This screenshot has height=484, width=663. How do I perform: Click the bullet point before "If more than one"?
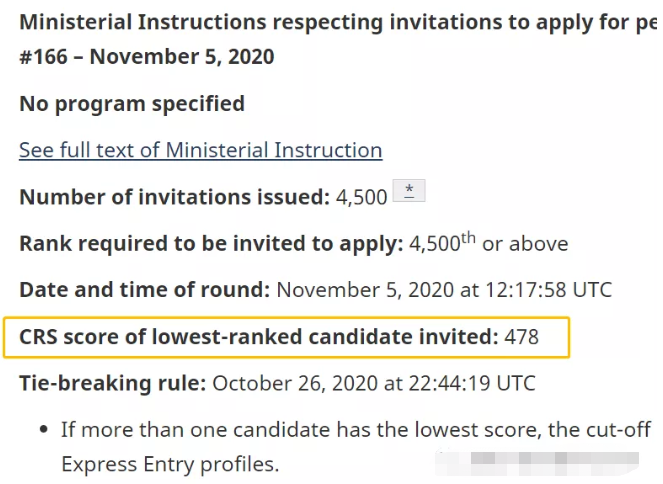pyautogui.click(x=43, y=430)
